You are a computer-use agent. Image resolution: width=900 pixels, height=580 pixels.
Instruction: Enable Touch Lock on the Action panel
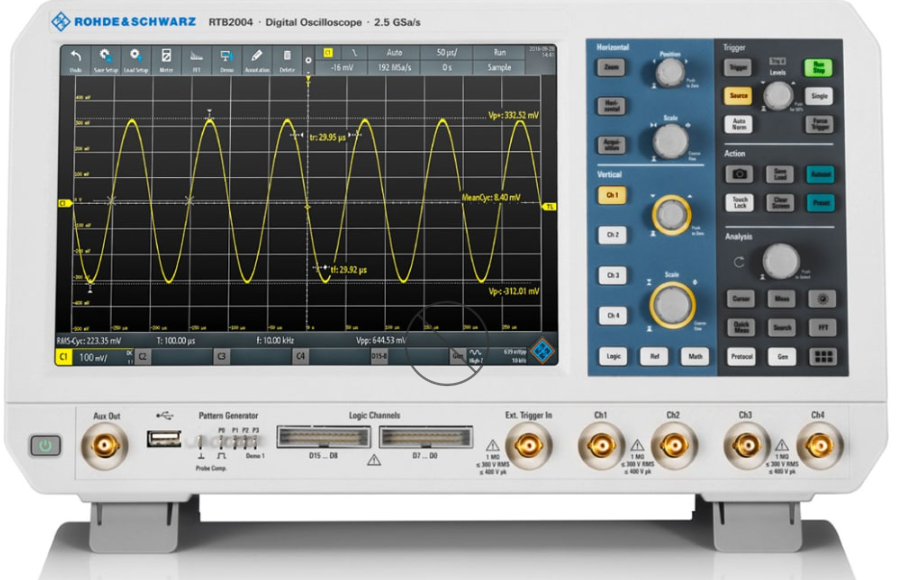pyautogui.click(x=739, y=202)
